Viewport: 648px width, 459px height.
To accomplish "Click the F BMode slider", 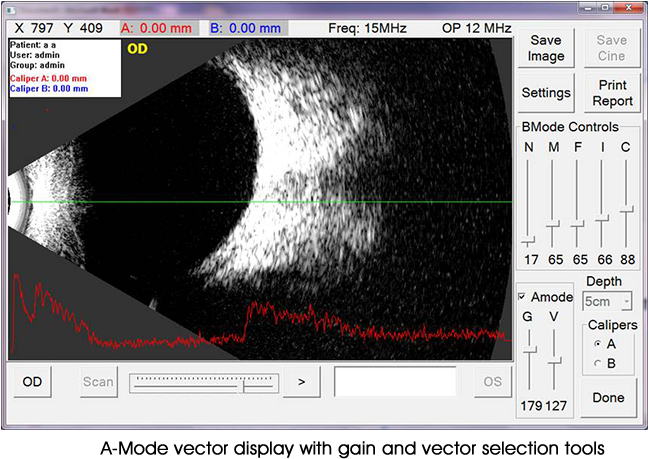I will pyautogui.click(x=578, y=225).
